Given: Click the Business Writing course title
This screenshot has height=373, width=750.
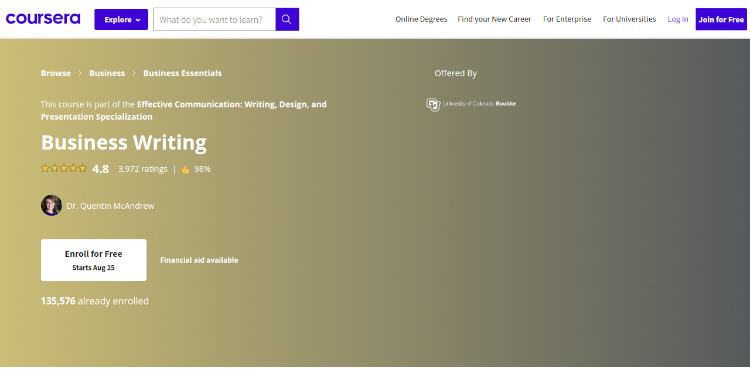Looking at the screenshot, I should point(124,143).
